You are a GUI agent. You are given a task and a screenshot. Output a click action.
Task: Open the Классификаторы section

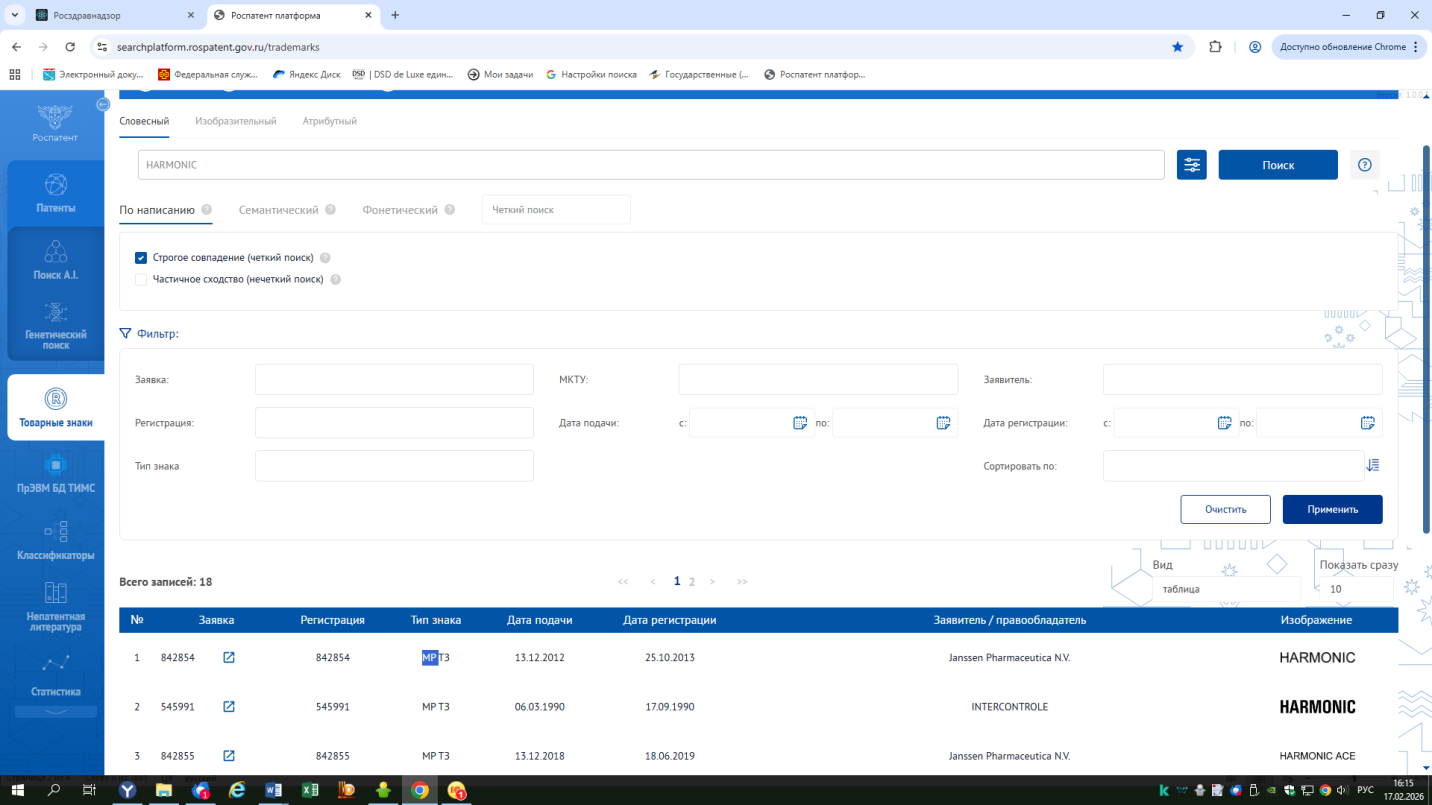pos(56,541)
